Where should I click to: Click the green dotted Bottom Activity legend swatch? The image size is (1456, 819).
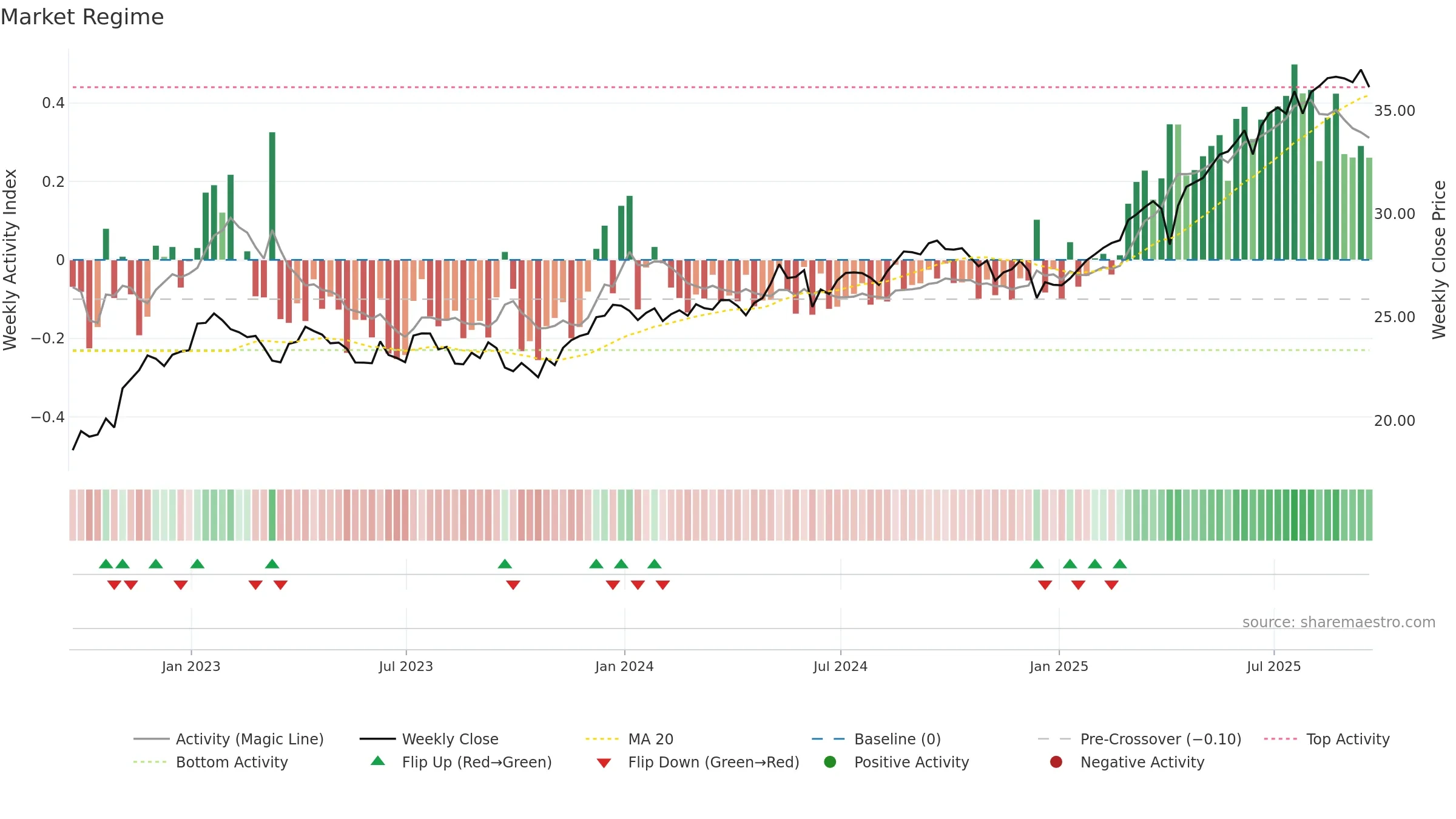click(x=150, y=762)
